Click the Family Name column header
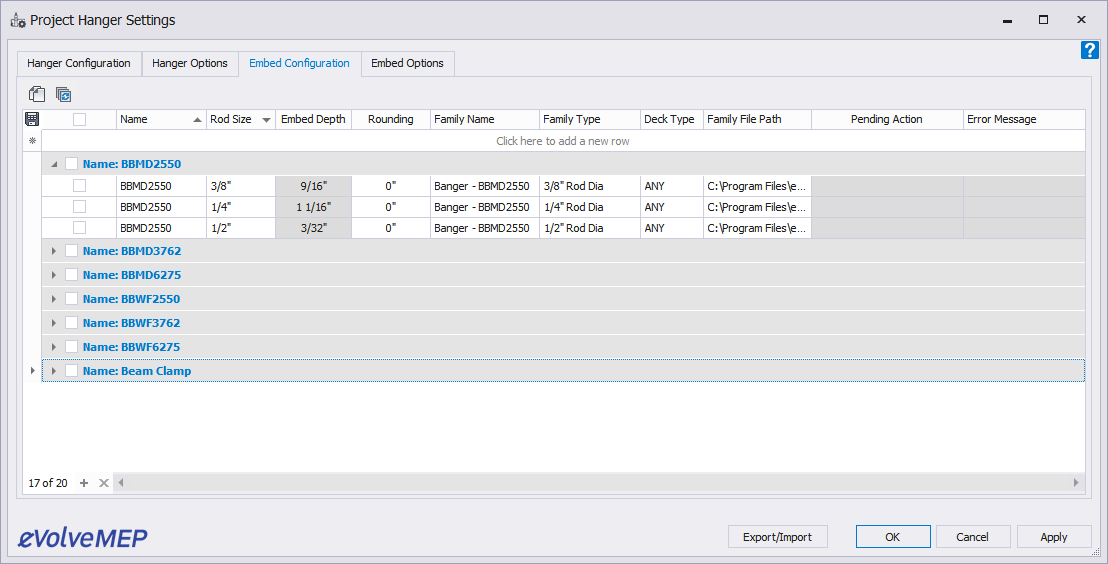Screen dimensions: 1108x564 pos(485,119)
